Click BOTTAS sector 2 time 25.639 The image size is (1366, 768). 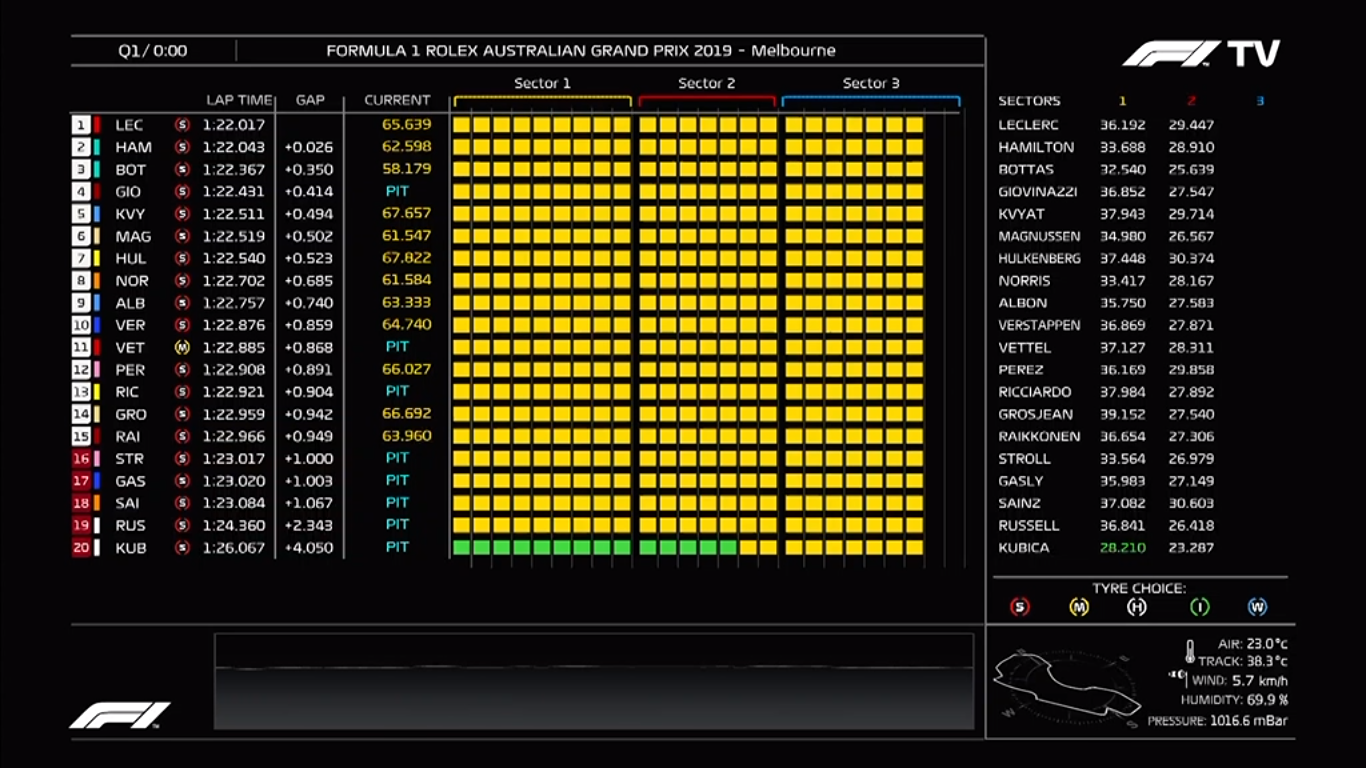coord(1191,170)
